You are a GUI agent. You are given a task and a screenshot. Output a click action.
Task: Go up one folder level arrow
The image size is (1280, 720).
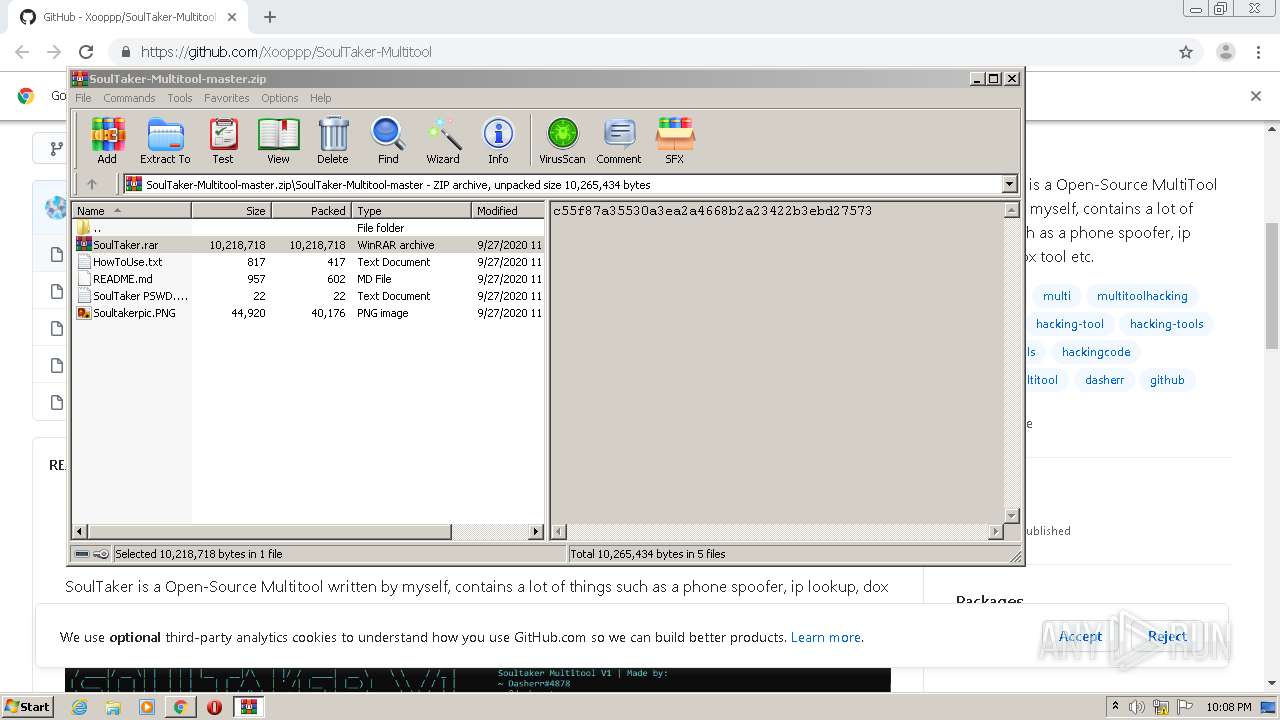pyautogui.click(x=92, y=184)
